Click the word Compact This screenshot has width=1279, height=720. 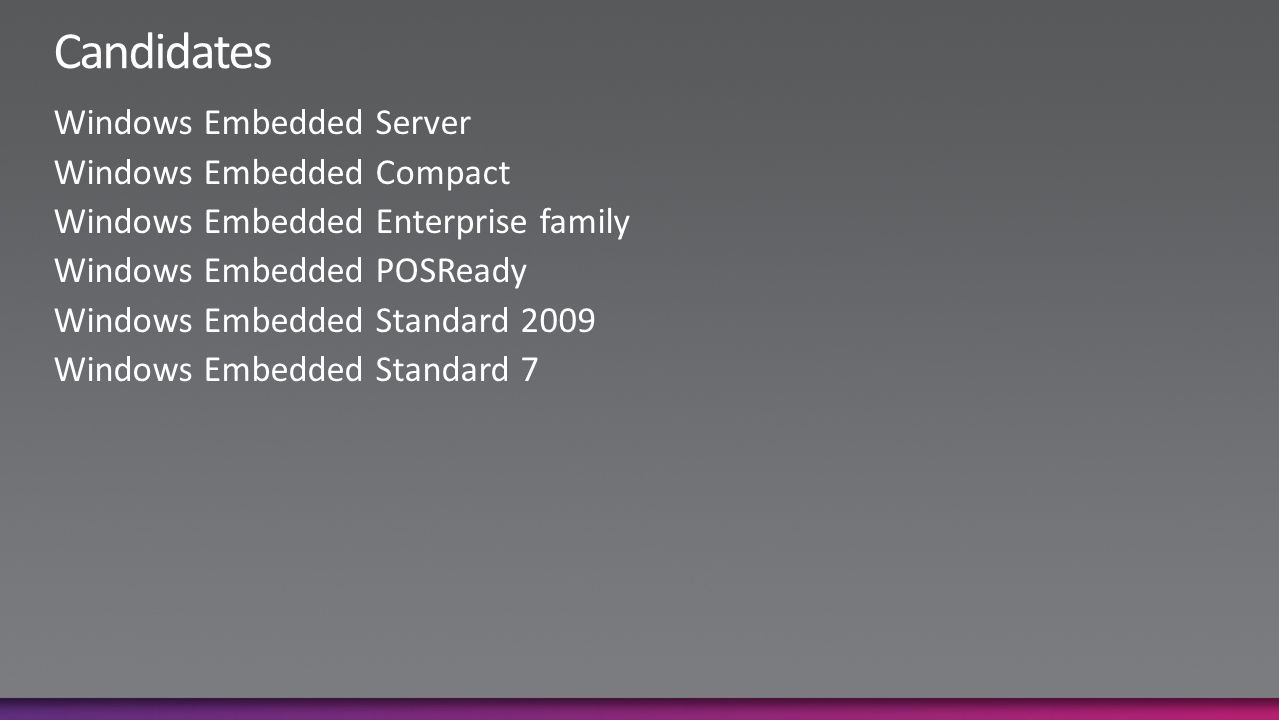(x=443, y=174)
